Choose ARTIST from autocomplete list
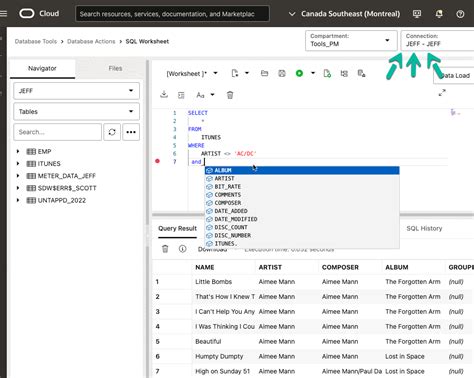The image size is (474, 378). tap(302, 178)
